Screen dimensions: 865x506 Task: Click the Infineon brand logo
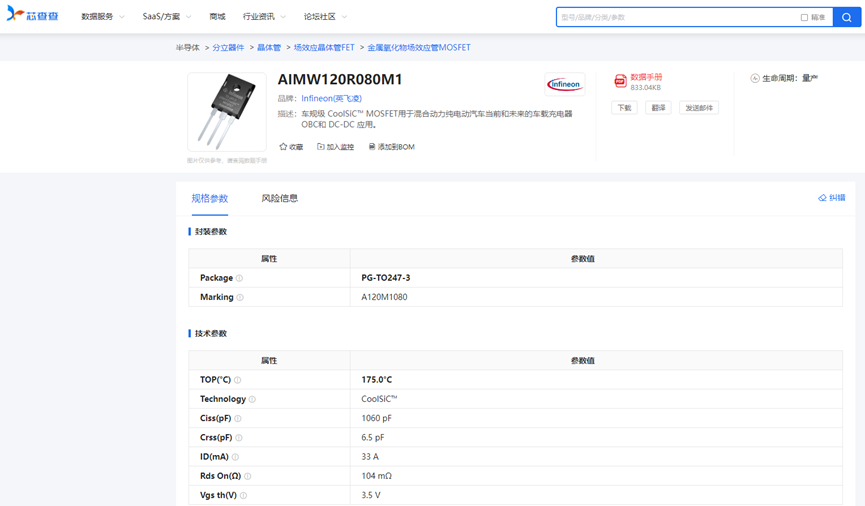(564, 84)
